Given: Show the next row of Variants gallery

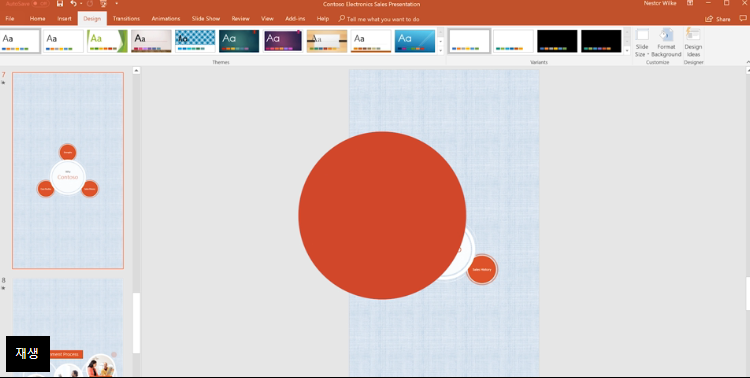Looking at the screenshot, I should coord(627,41).
